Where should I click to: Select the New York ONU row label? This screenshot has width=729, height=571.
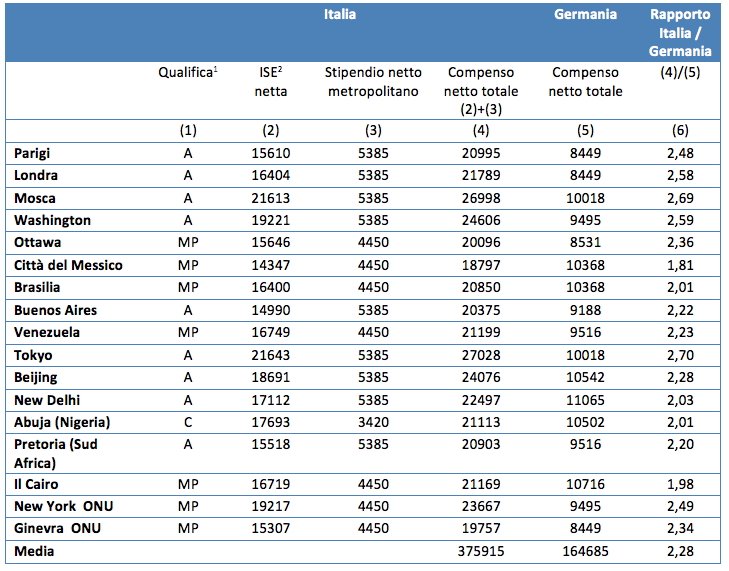(64, 506)
